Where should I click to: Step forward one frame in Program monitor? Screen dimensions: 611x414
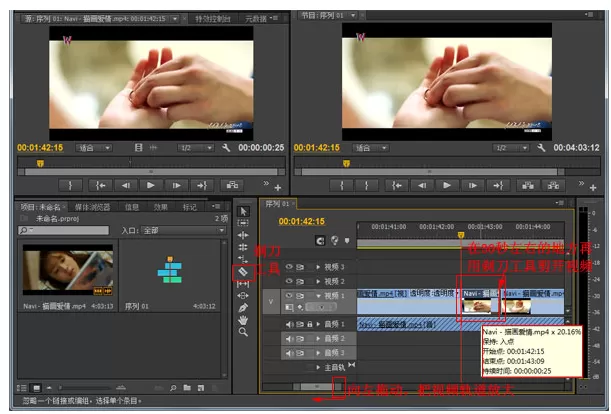473,186
